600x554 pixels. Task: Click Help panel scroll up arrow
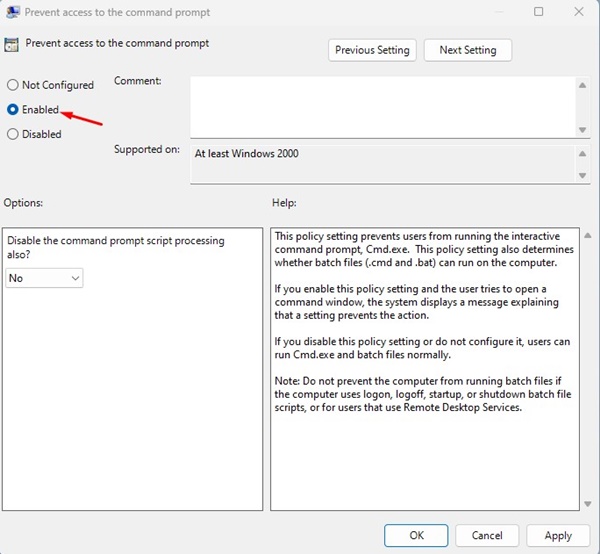coord(588,236)
